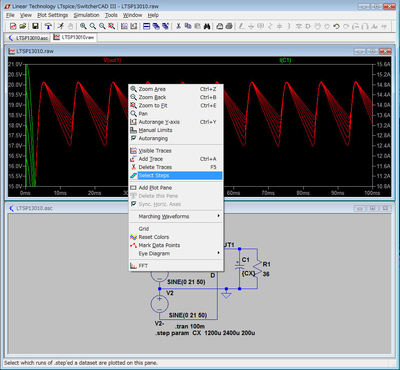400x370 pixels.
Task: Click capacitor C1 in the schematic
Action: point(240,267)
